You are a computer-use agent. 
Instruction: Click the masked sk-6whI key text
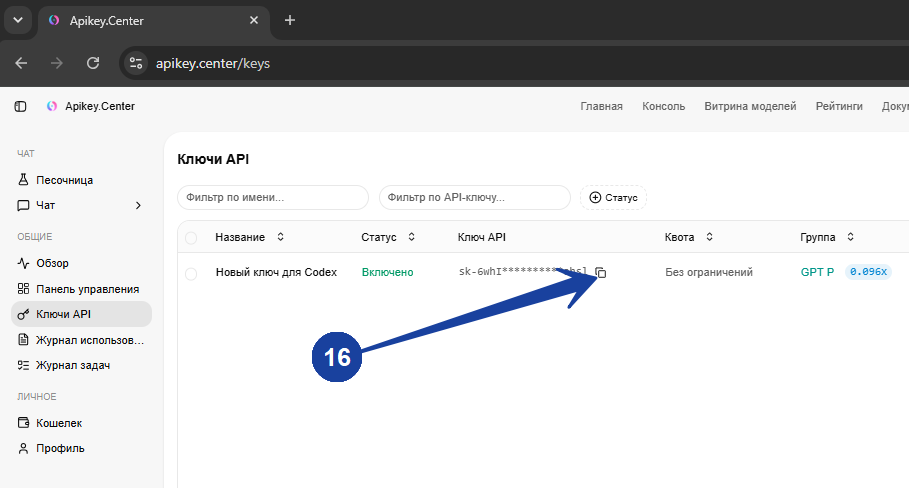(523, 272)
